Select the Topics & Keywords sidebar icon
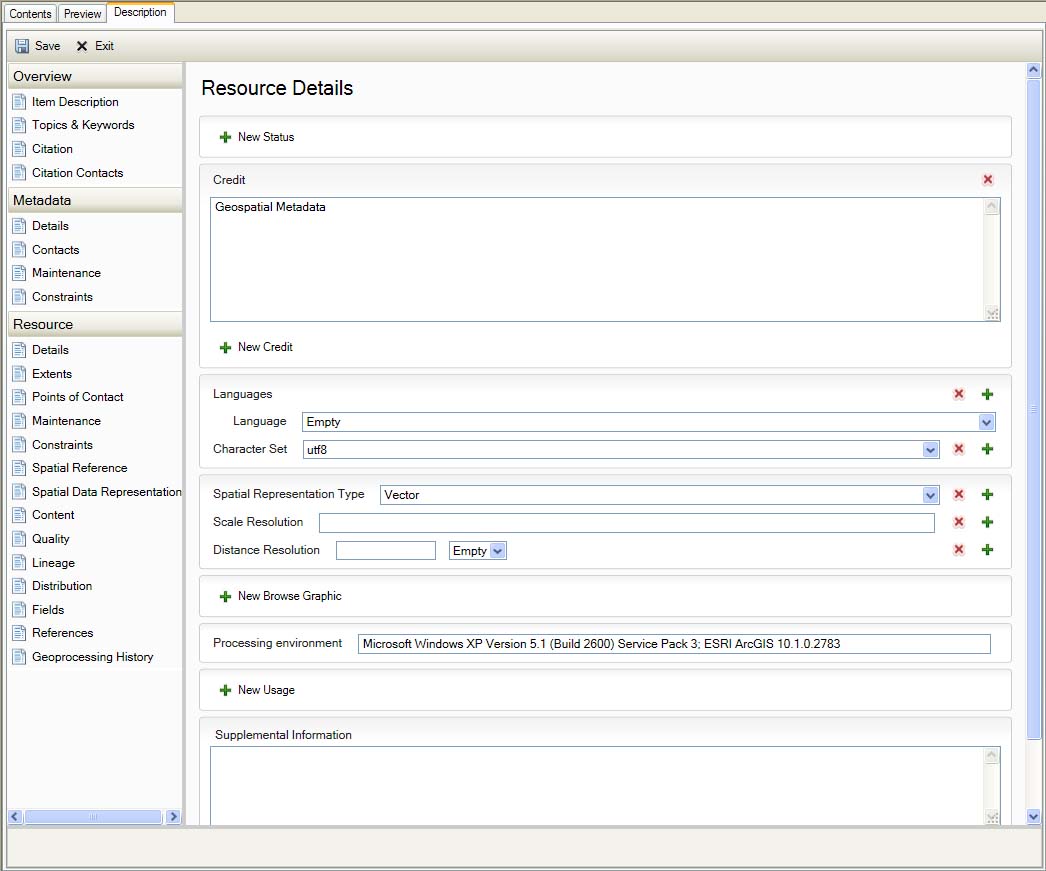Viewport: 1046px width, 871px height. (x=18, y=125)
